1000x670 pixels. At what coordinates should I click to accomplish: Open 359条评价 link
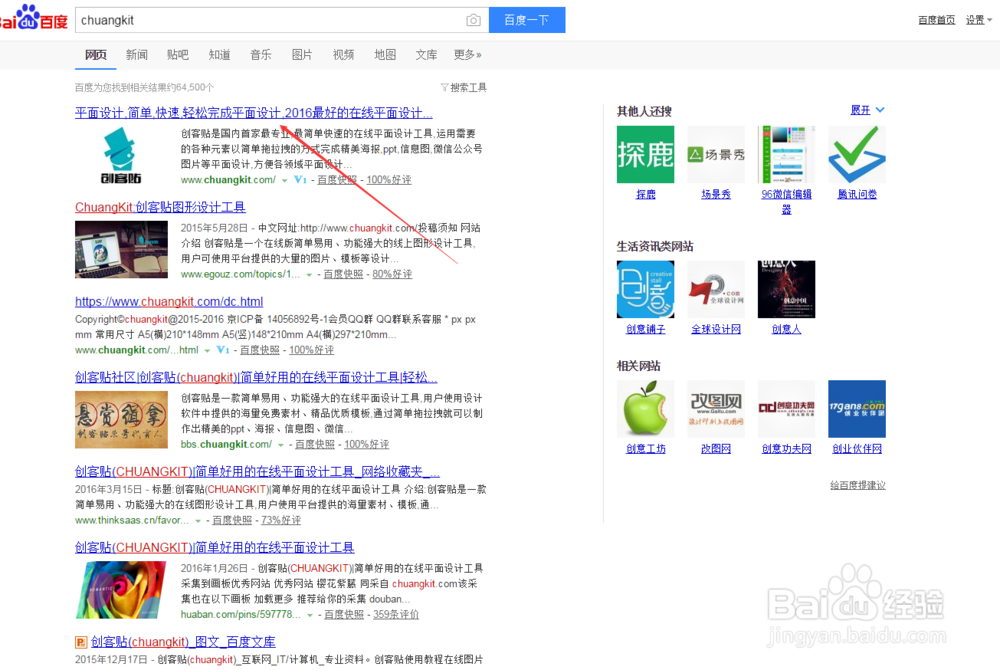[x=396, y=615]
